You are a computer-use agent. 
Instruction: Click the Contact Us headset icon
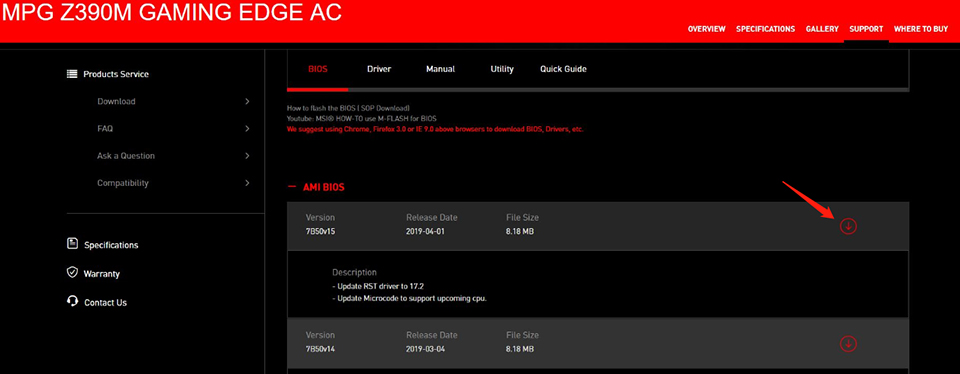[72, 301]
